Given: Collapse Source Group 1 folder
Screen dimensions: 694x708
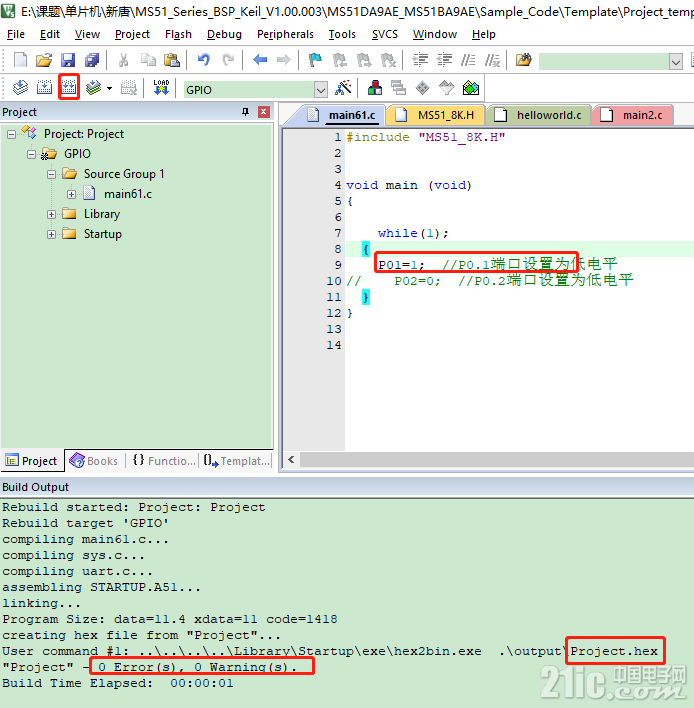Looking at the screenshot, I should pyautogui.click(x=51, y=174).
